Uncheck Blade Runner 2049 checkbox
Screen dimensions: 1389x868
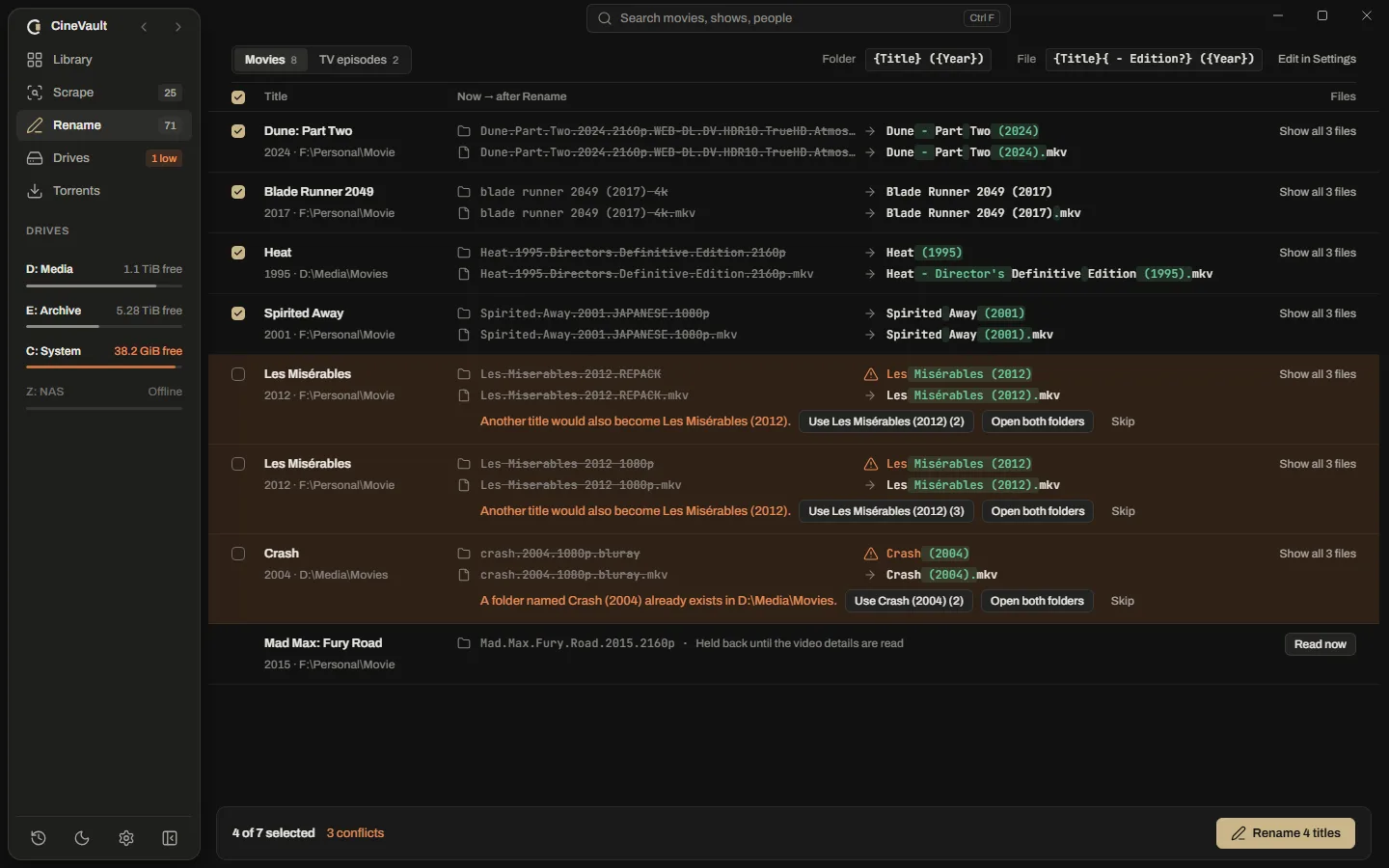(238, 192)
